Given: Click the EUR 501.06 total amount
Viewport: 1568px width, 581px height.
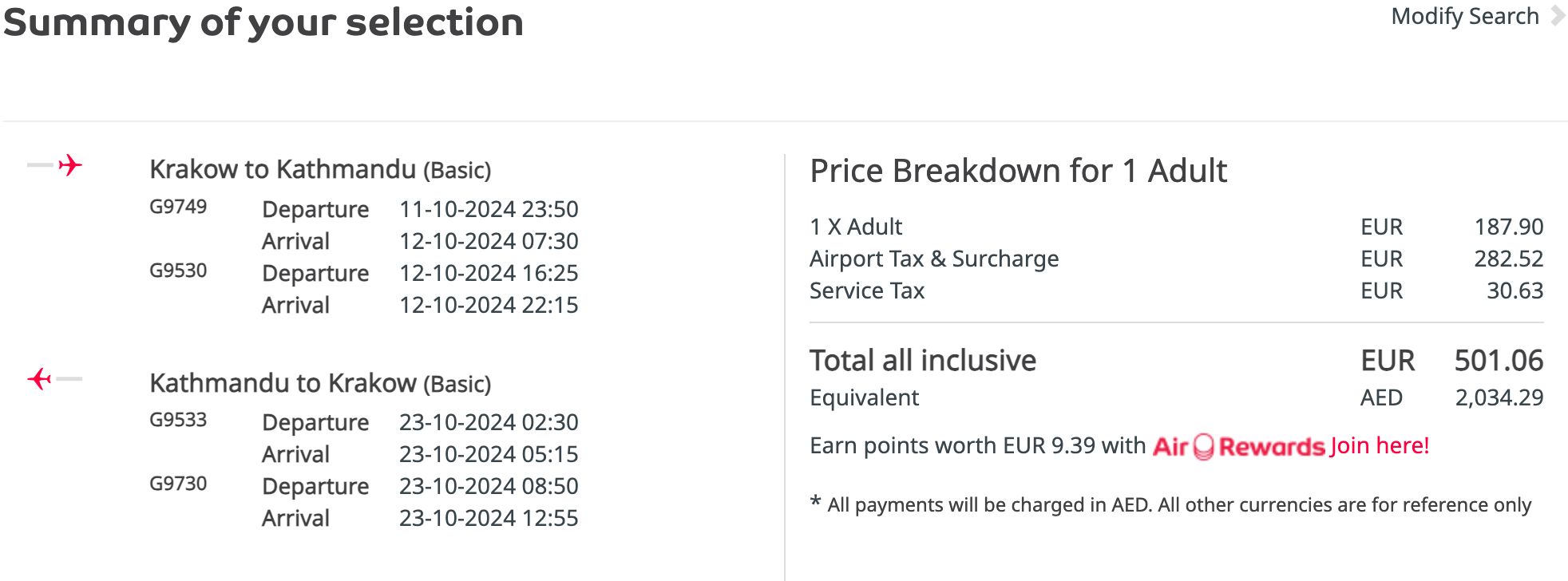Looking at the screenshot, I should 1498,361.
